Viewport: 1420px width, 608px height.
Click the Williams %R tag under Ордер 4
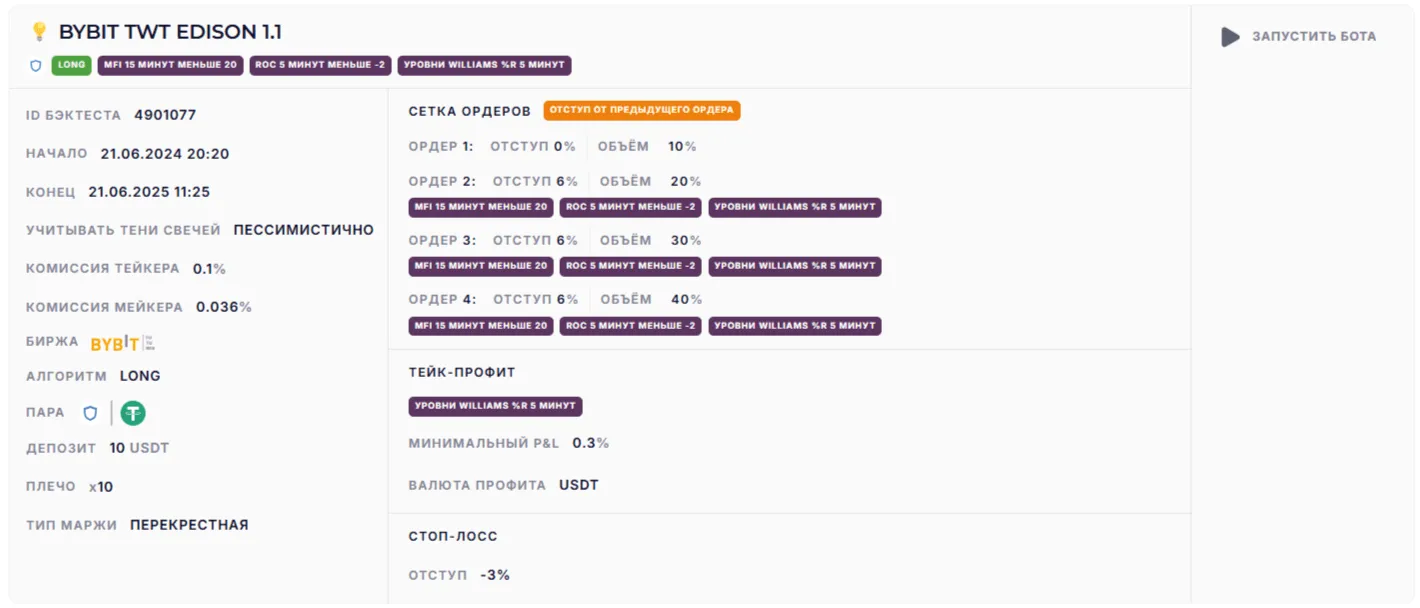[x=795, y=325]
